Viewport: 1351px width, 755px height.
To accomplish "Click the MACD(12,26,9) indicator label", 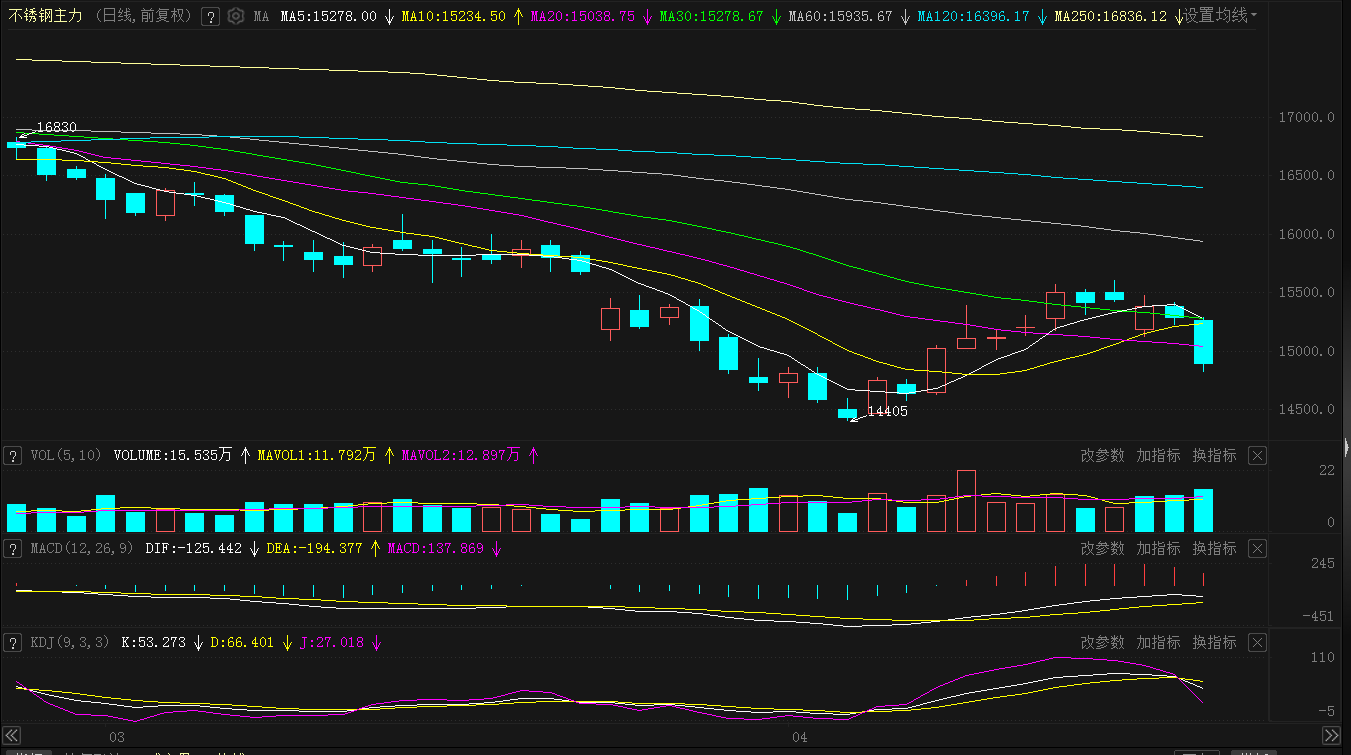I will (84, 548).
